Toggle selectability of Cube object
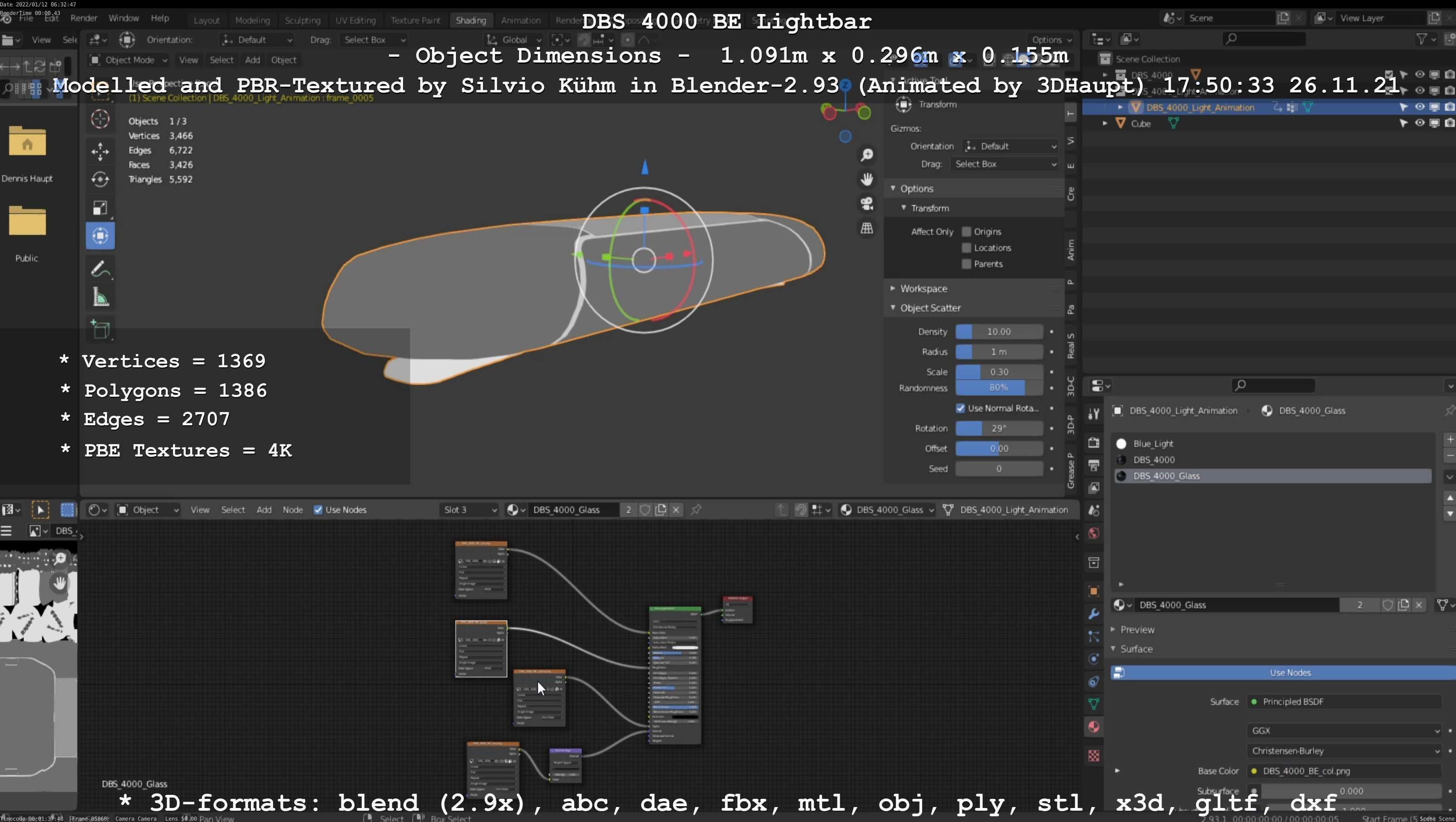This screenshot has width=1456, height=822. click(1404, 123)
